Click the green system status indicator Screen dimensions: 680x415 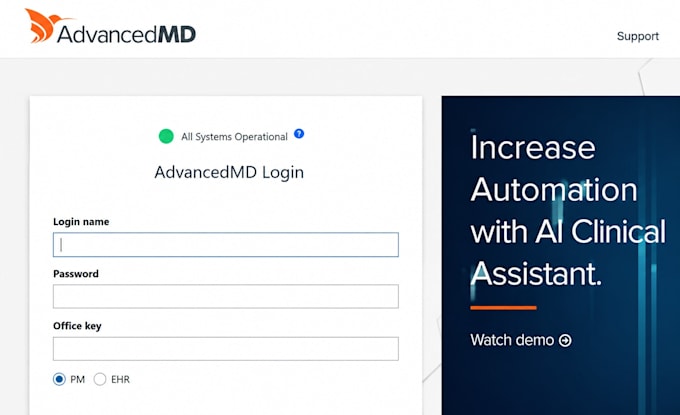tap(166, 136)
